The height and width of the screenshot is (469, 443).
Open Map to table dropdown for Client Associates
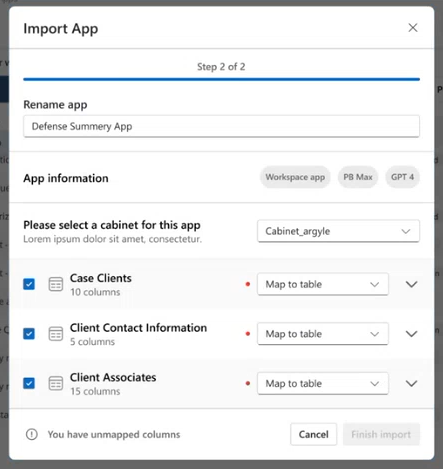[323, 383]
